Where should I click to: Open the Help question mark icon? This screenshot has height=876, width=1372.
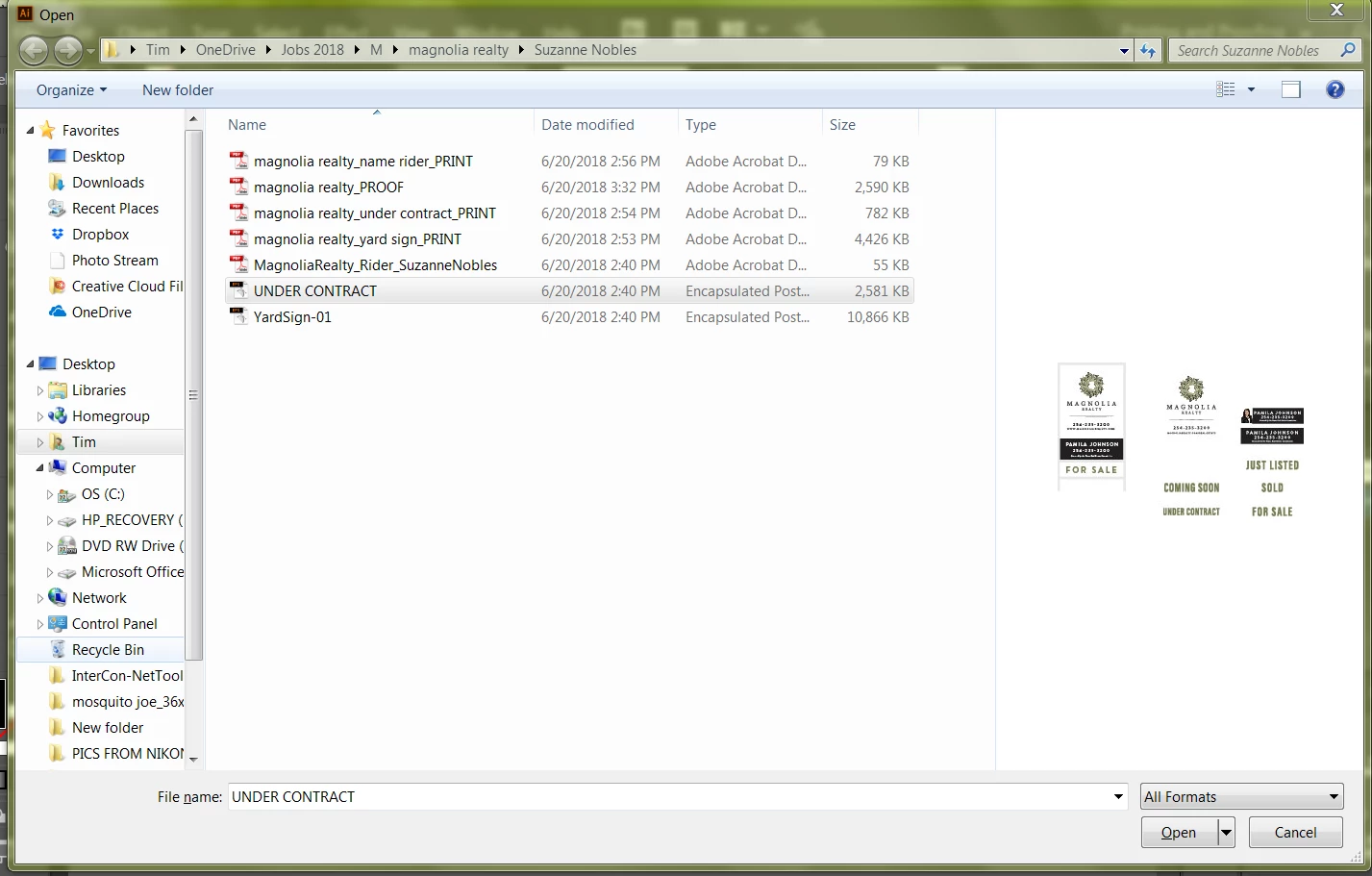click(1335, 89)
